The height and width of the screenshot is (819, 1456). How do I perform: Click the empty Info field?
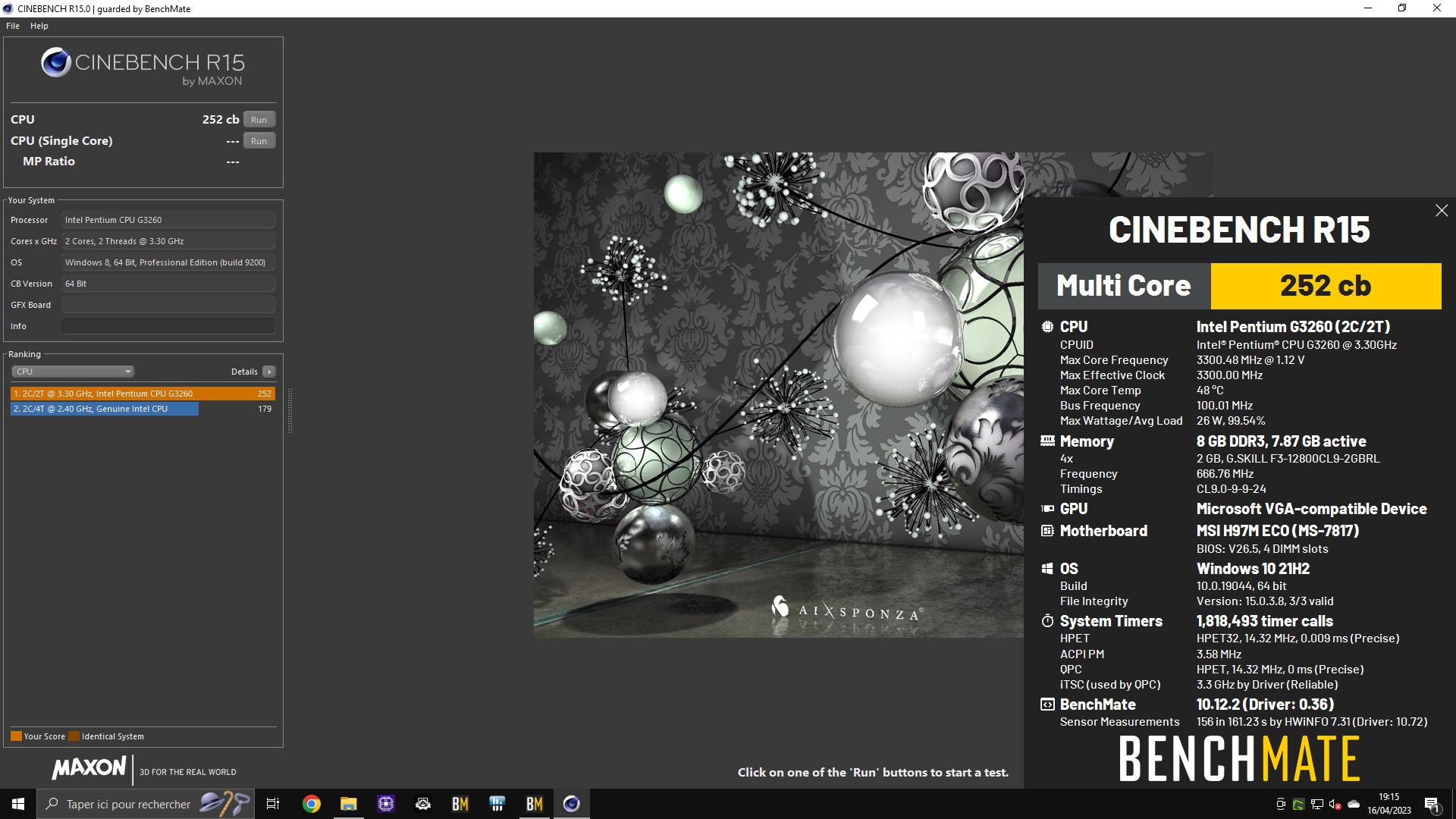pyautogui.click(x=168, y=326)
